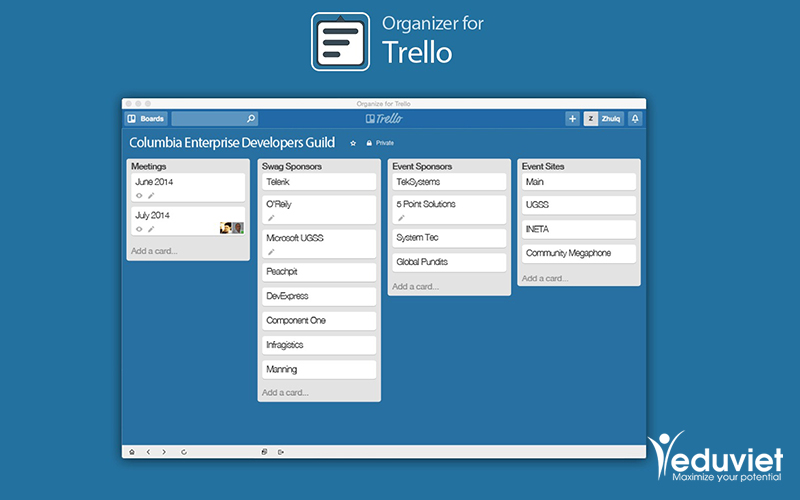Click the pencil icon on July 2014
The height and width of the screenshot is (500, 800).
tap(151, 230)
